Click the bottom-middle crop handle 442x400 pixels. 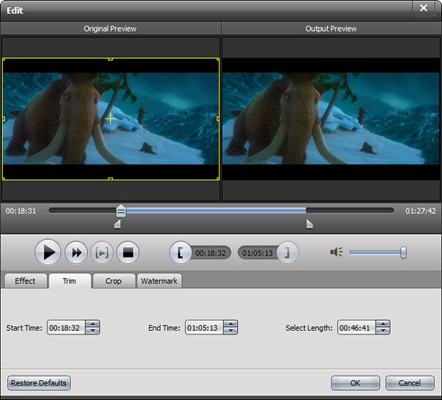click(x=110, y=179)
